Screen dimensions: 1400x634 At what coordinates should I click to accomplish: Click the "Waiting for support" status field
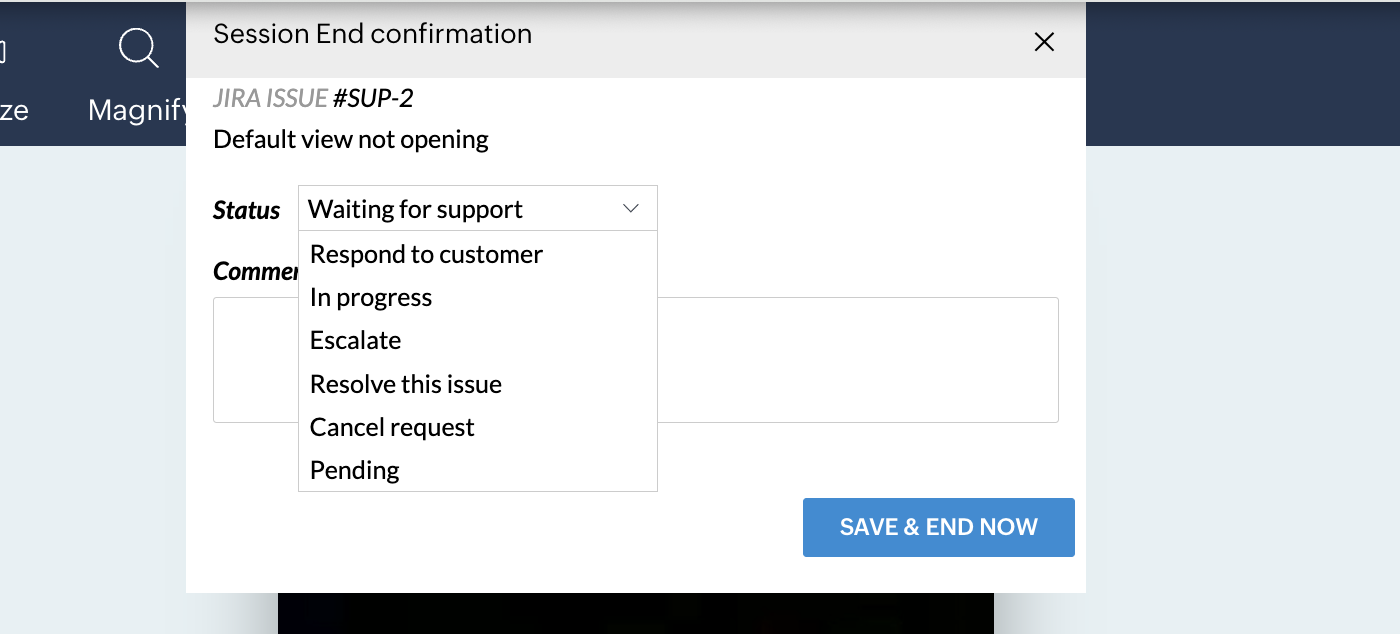point(415,209)
